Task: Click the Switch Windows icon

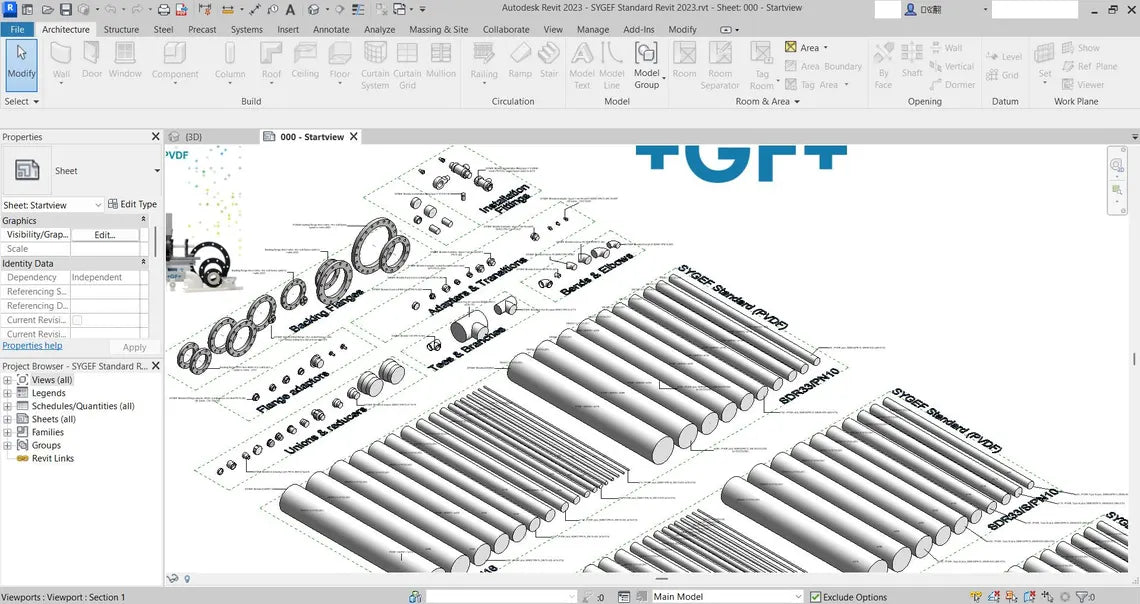Action: coord(400,9)
